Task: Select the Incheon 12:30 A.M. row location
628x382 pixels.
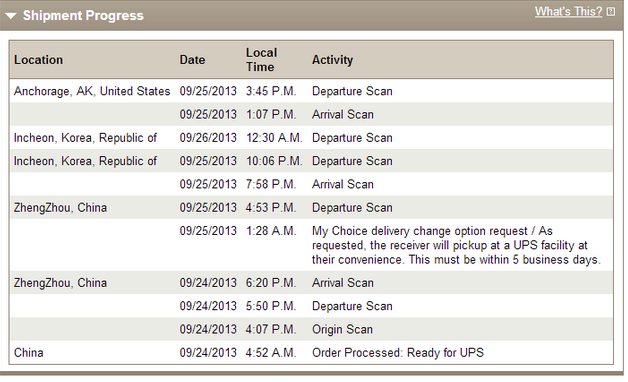Action: 85,138
